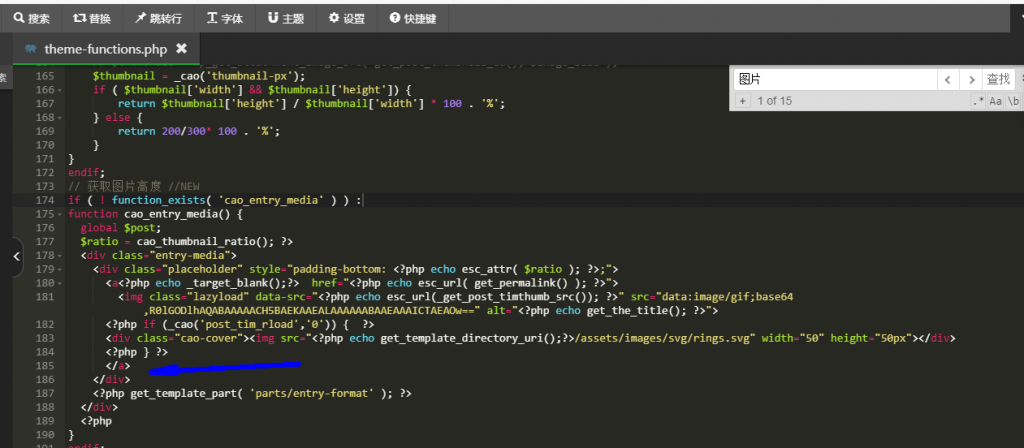Close the theme-functions.php tab

click(x=181, y=48)
